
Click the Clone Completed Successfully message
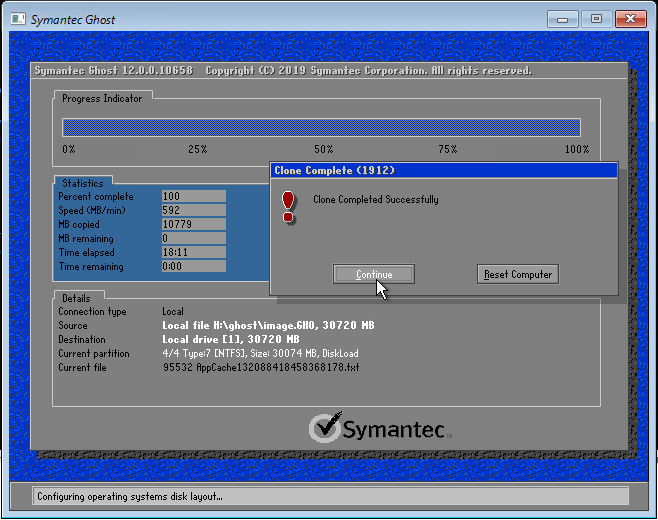click(376, 199)
